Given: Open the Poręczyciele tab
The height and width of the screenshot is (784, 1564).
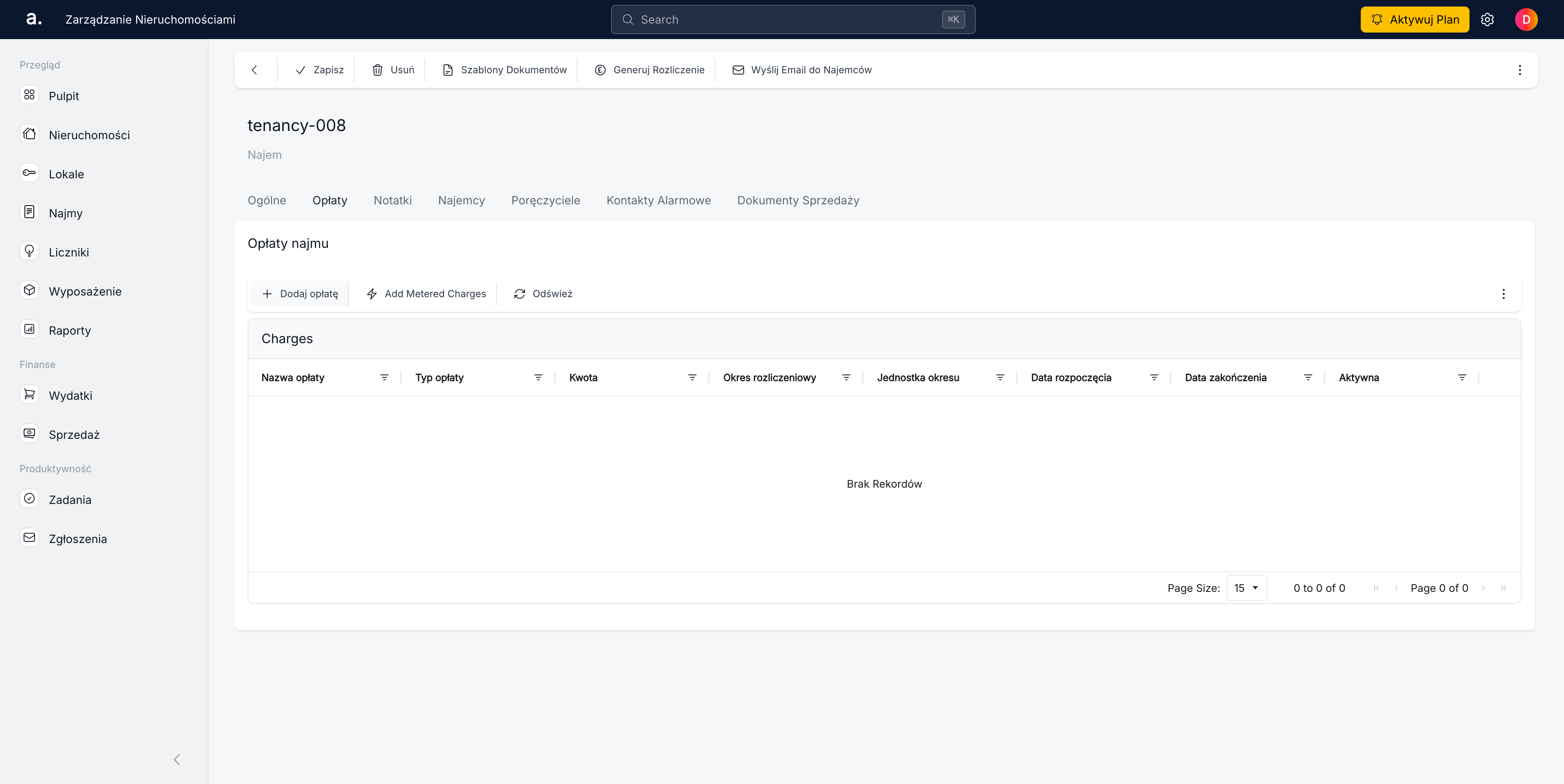Looking at the screenshot, I should [545, 200].
